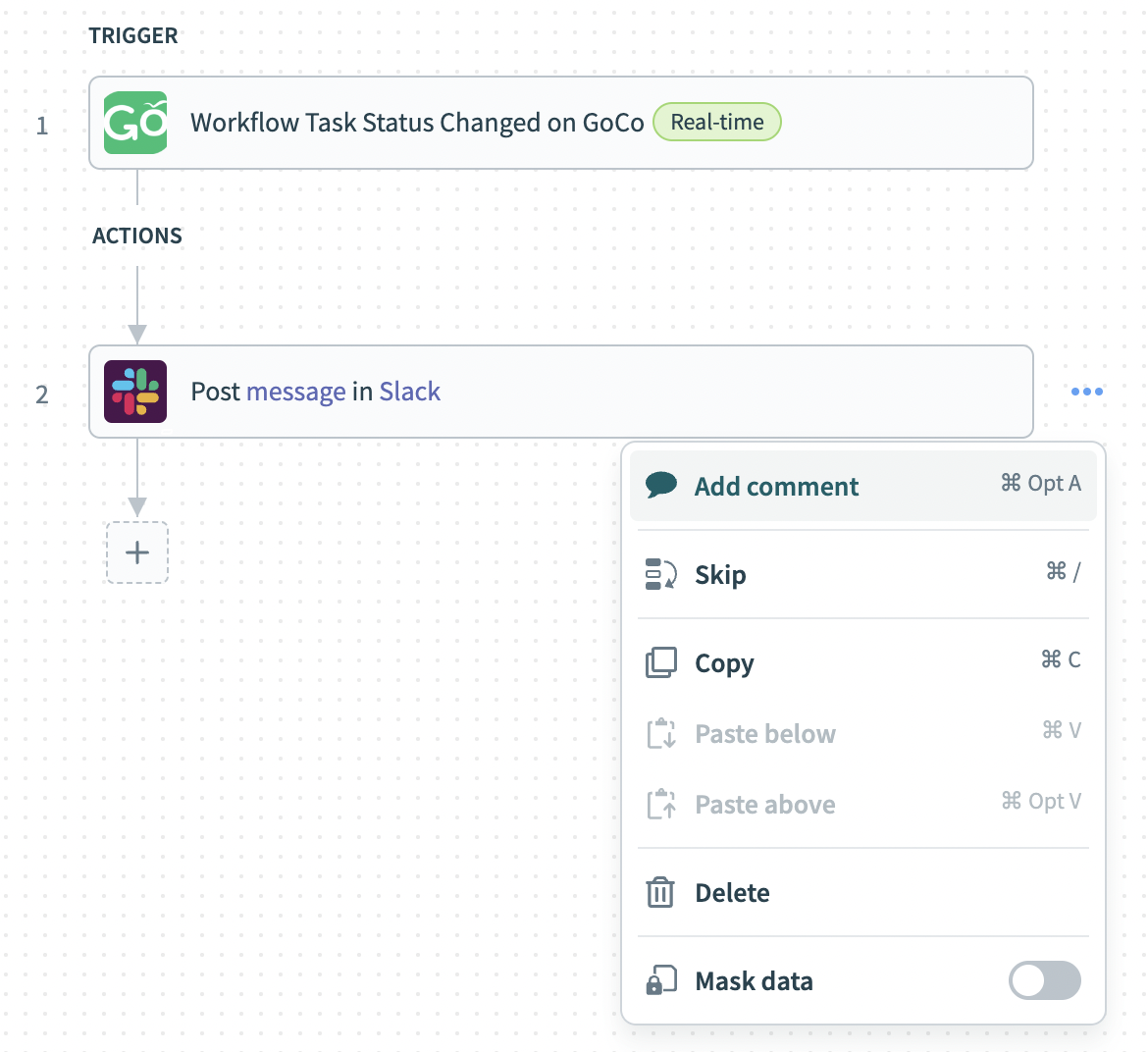1148x1052 pixels.
Task: Click the Paste above clipboard icon
Action: click(x=661, y=804)
